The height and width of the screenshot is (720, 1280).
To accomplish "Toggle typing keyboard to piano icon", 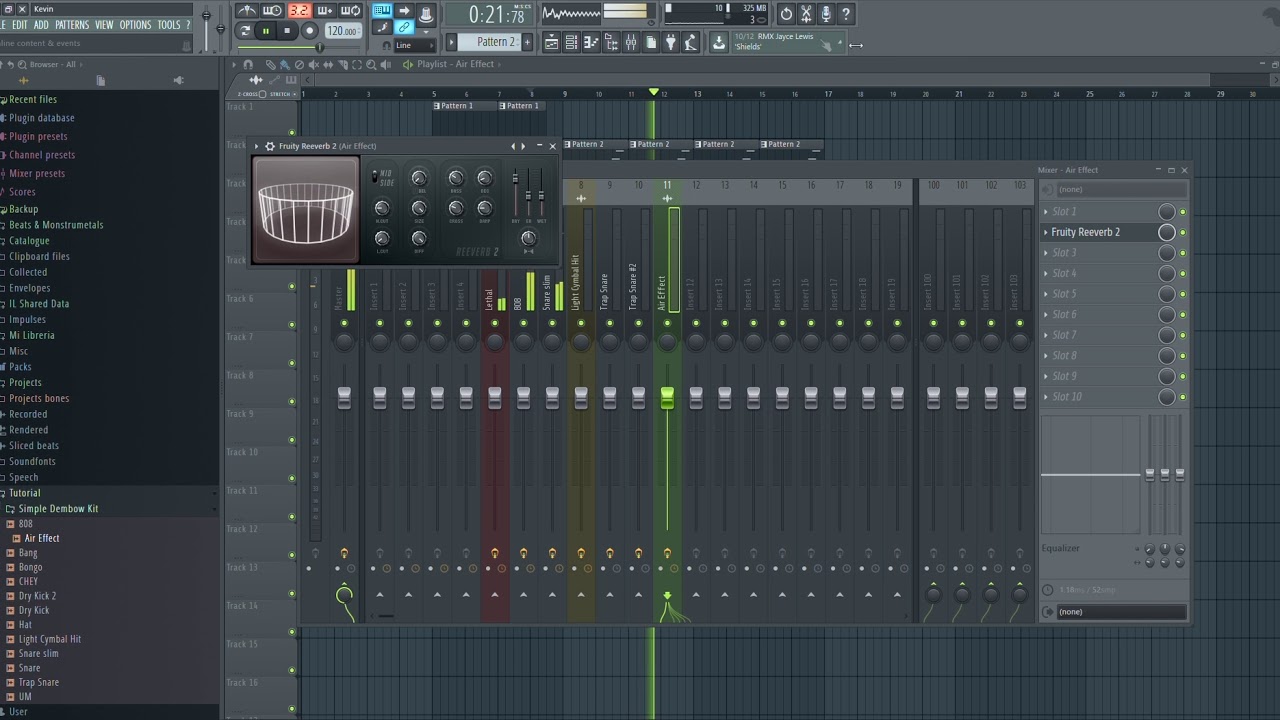I will coord(381,11).
